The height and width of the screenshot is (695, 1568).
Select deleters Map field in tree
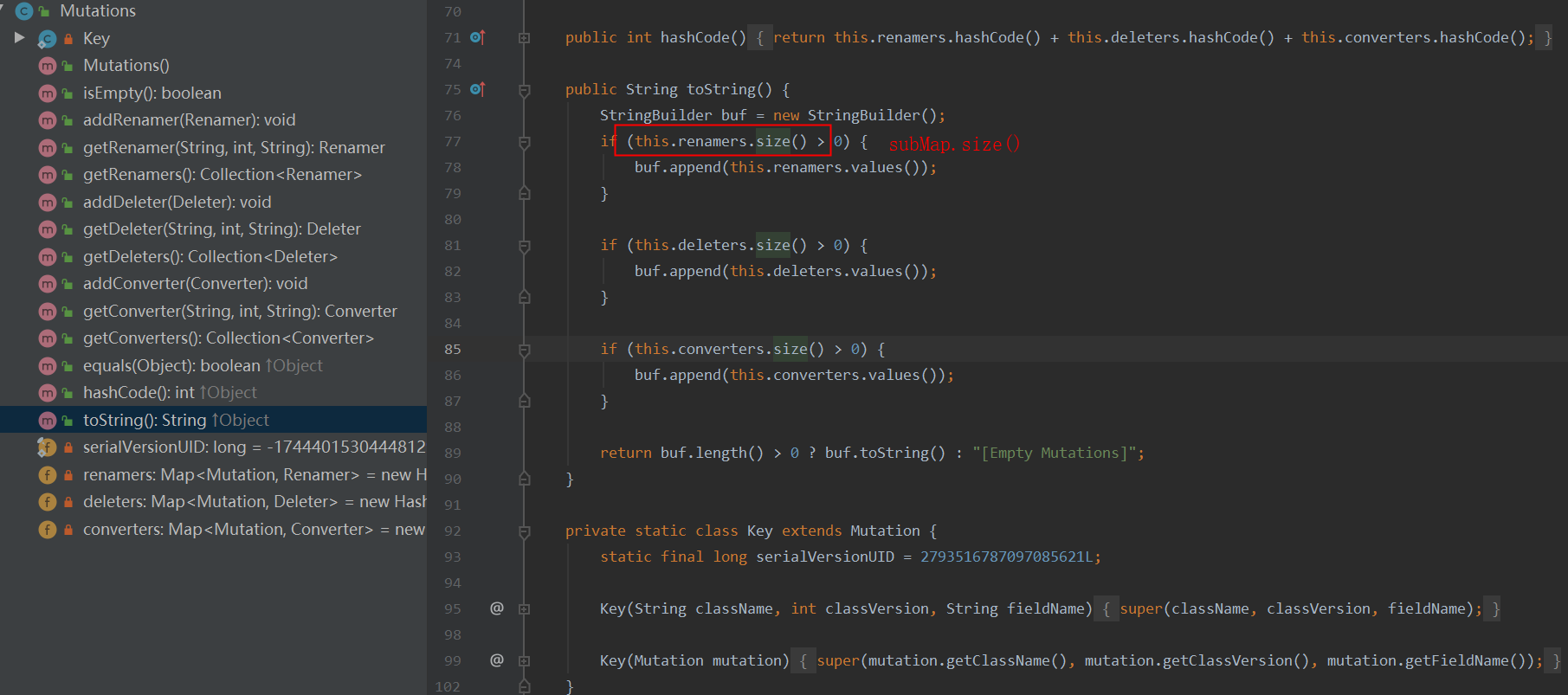click(x=255, y=502)
